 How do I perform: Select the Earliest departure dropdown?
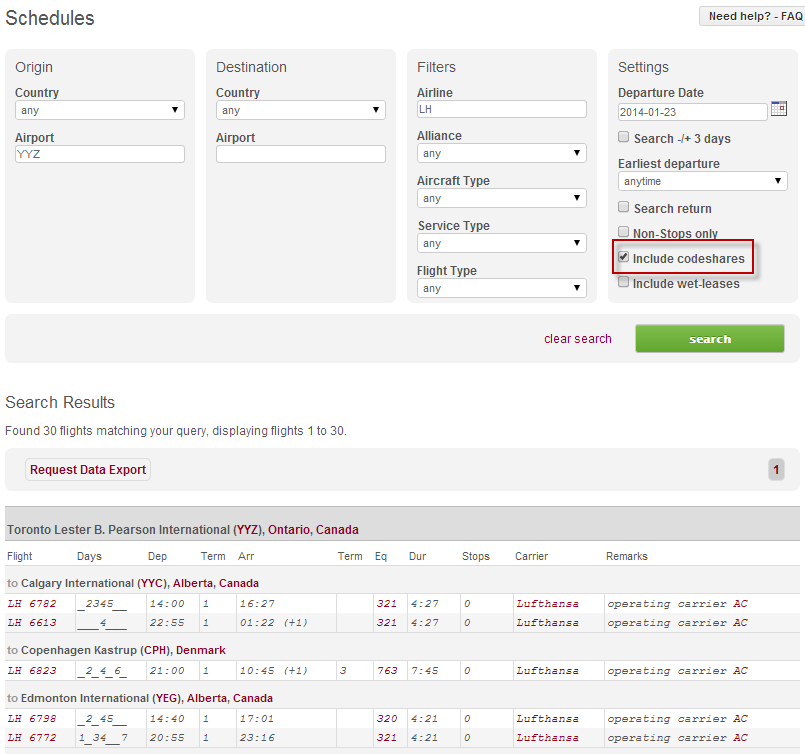pos(702,181)
